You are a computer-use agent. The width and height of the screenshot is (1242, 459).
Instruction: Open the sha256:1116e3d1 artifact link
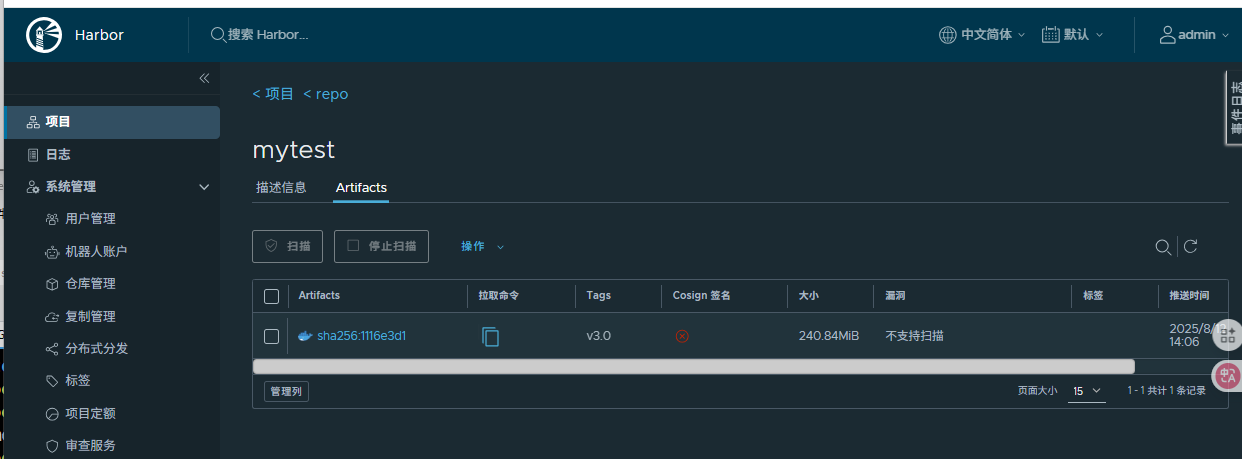pyautogui.click(x=361, y=336)
